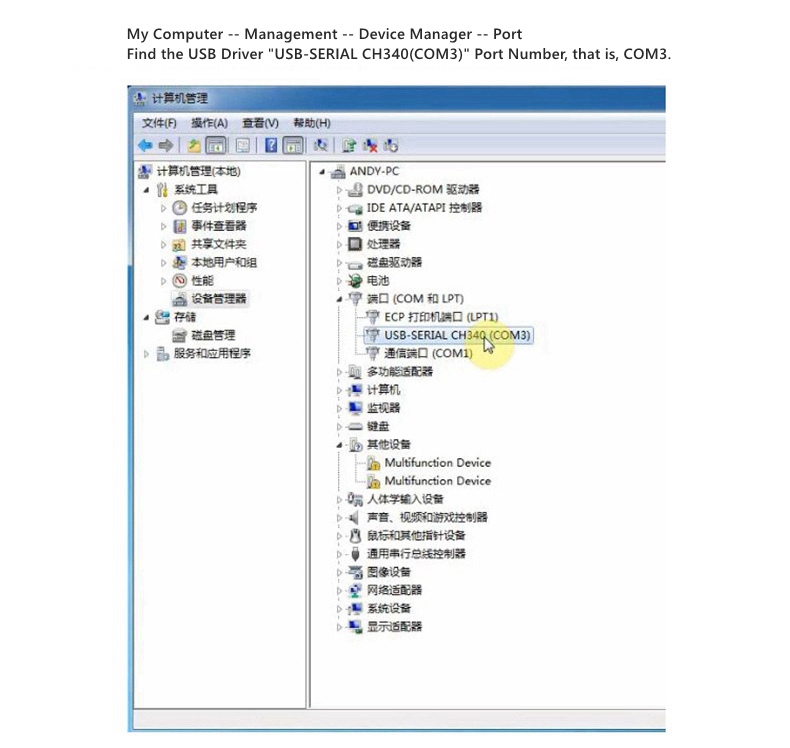The width and height of the screenshot is (790, 748).
Task: Select 设备管理器 in left tree
Action: click(x=218, y=298)
